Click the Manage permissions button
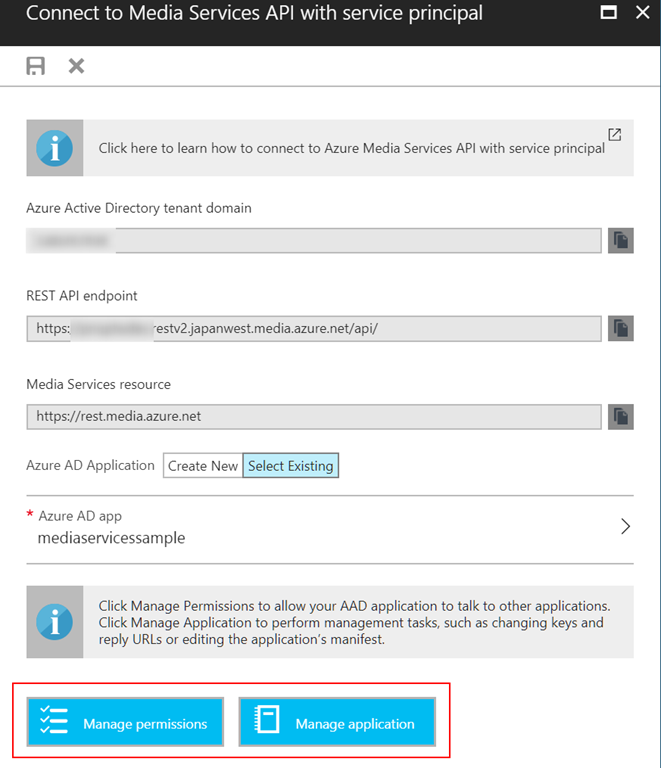Image resolution: width=661 pixels, height=768 pixels. pyautogui.click(x=125, y=722)
